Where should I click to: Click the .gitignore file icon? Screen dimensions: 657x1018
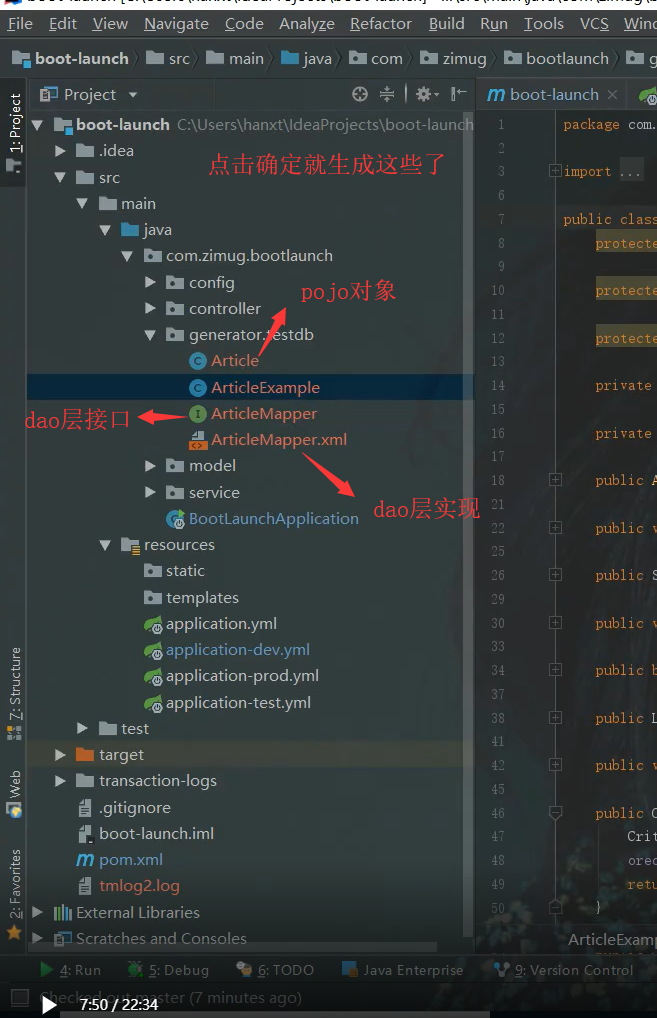coord(85,808)
